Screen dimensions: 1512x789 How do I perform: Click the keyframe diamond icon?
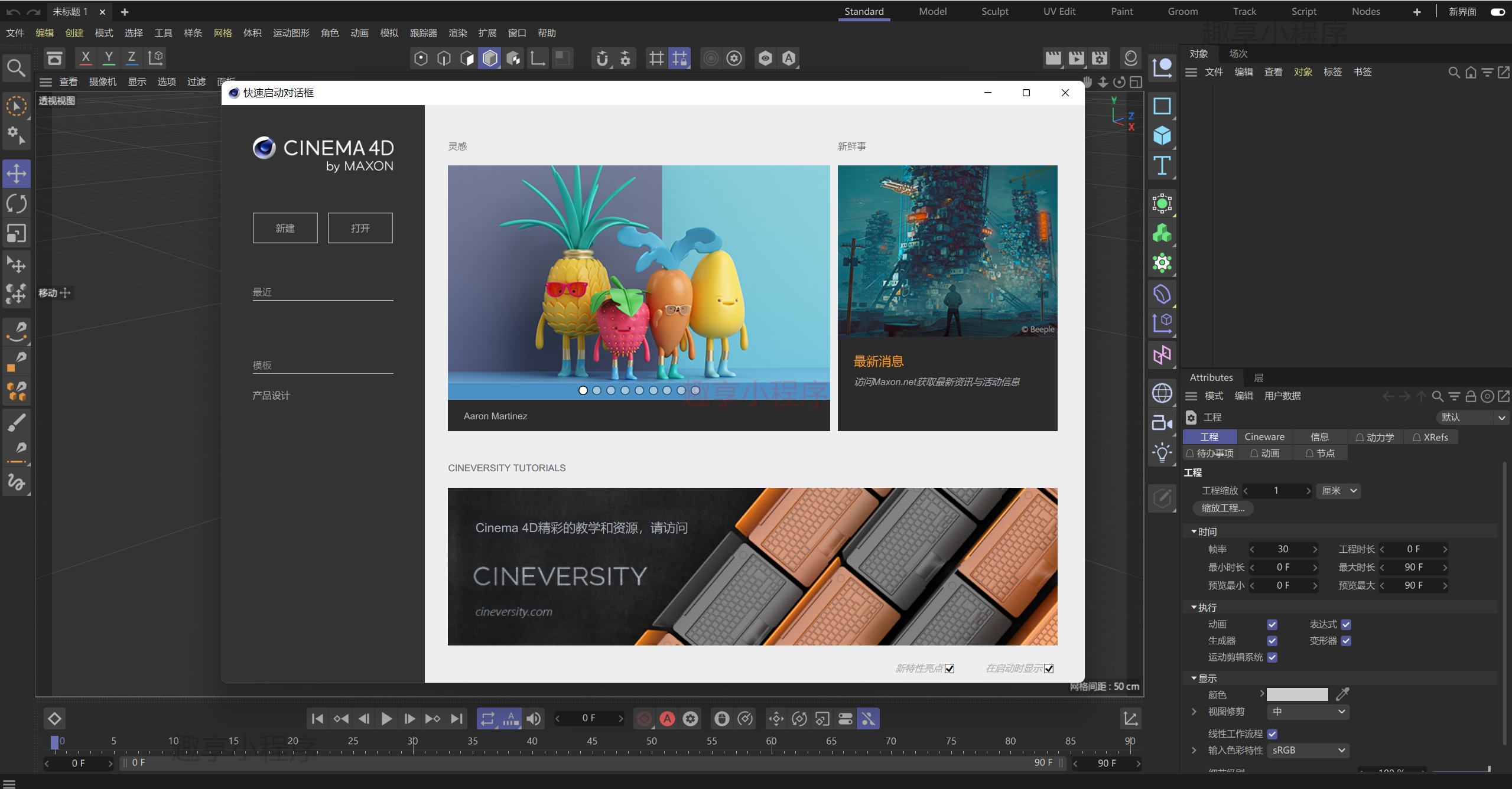click(x=54, y=719)
